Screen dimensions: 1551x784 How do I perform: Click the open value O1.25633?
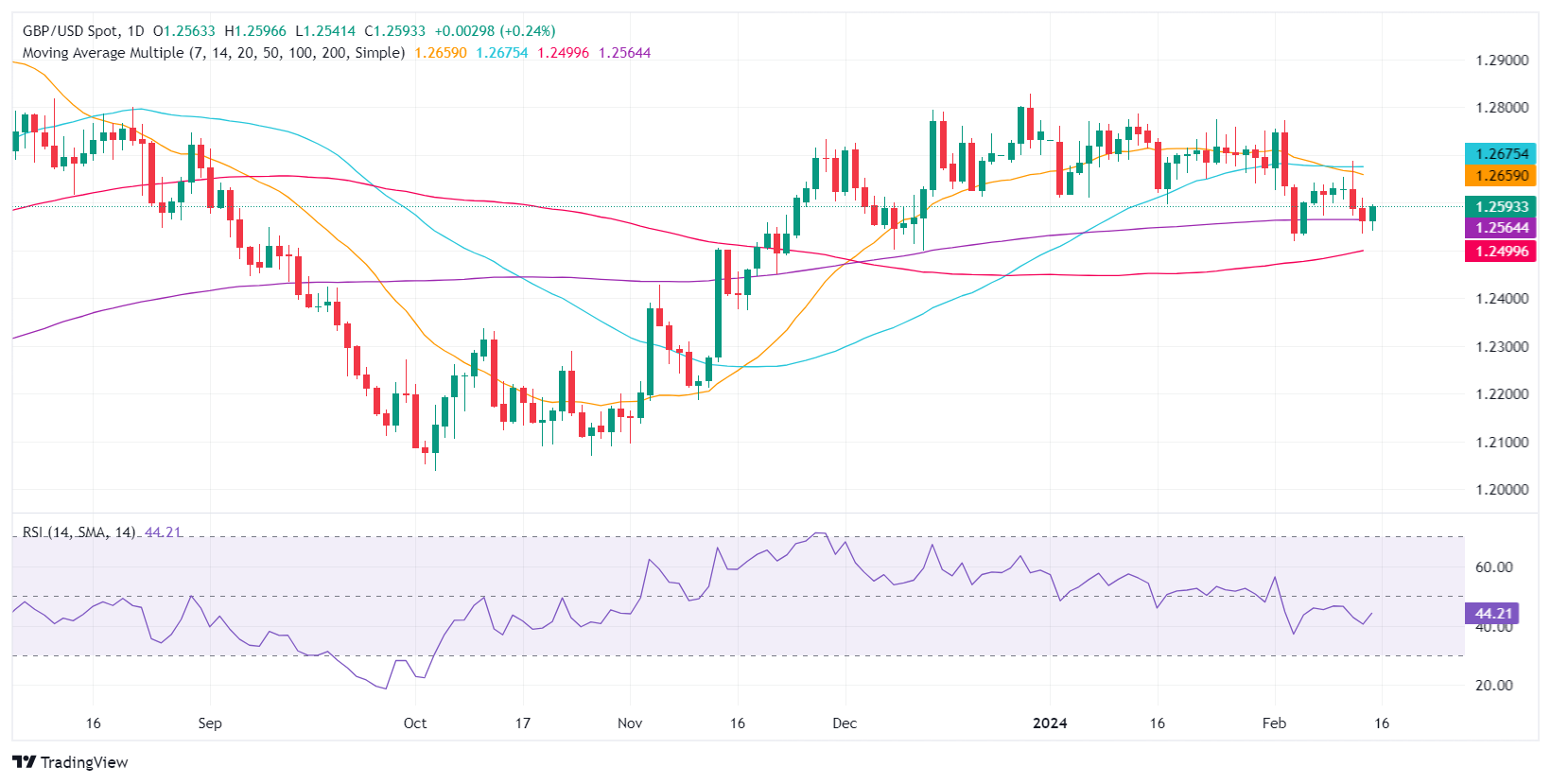click(184, 31)
